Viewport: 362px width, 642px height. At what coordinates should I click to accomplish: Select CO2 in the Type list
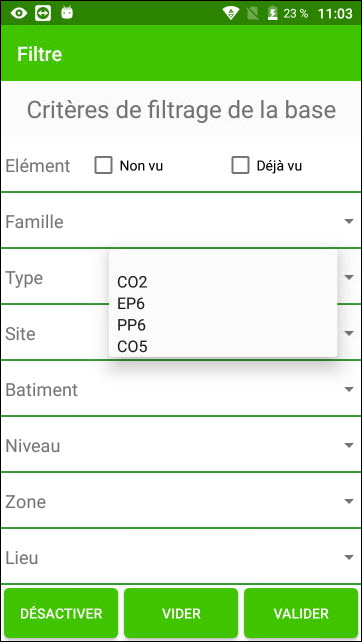tap(132, 282)
